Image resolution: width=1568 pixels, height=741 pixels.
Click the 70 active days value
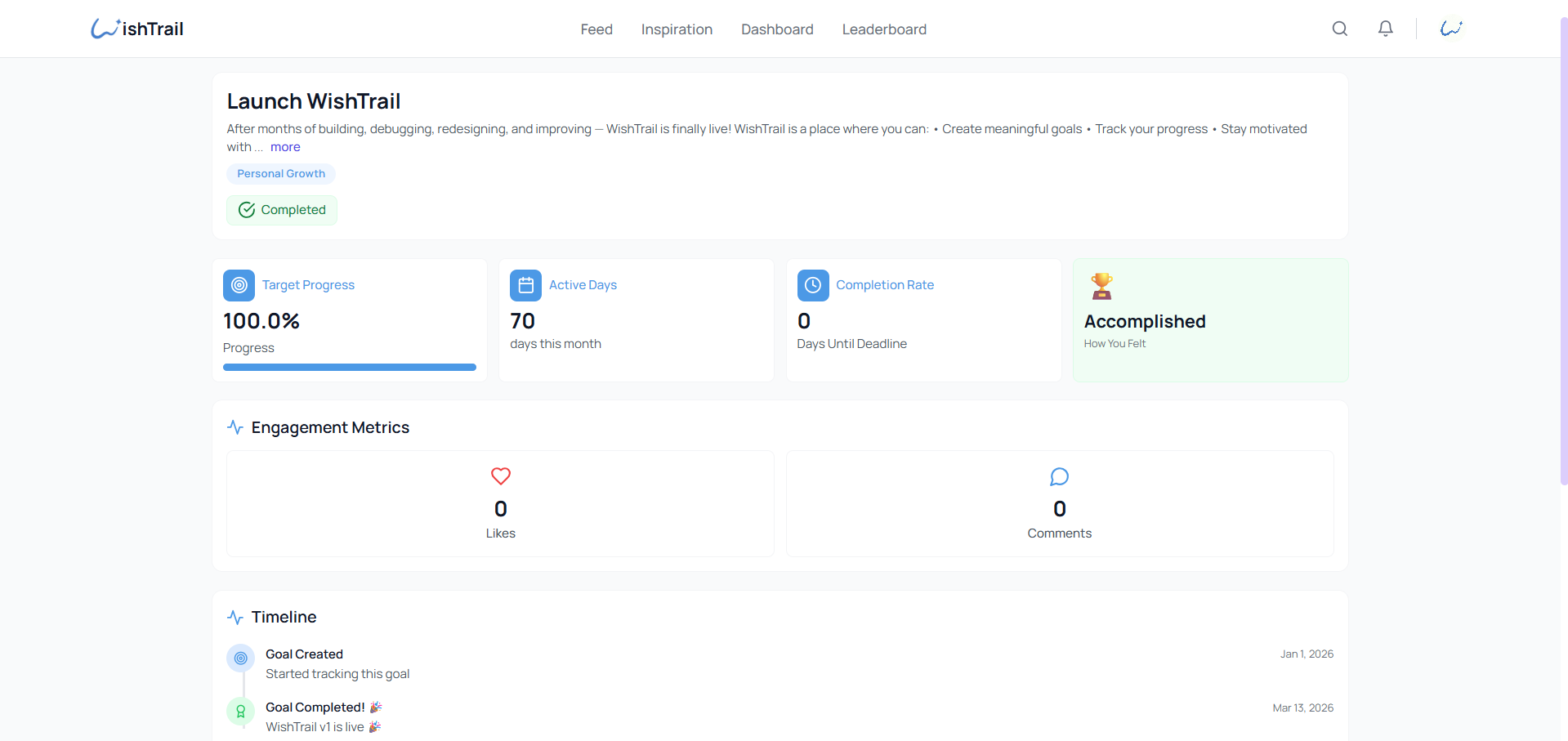click(x=523, y=321)
